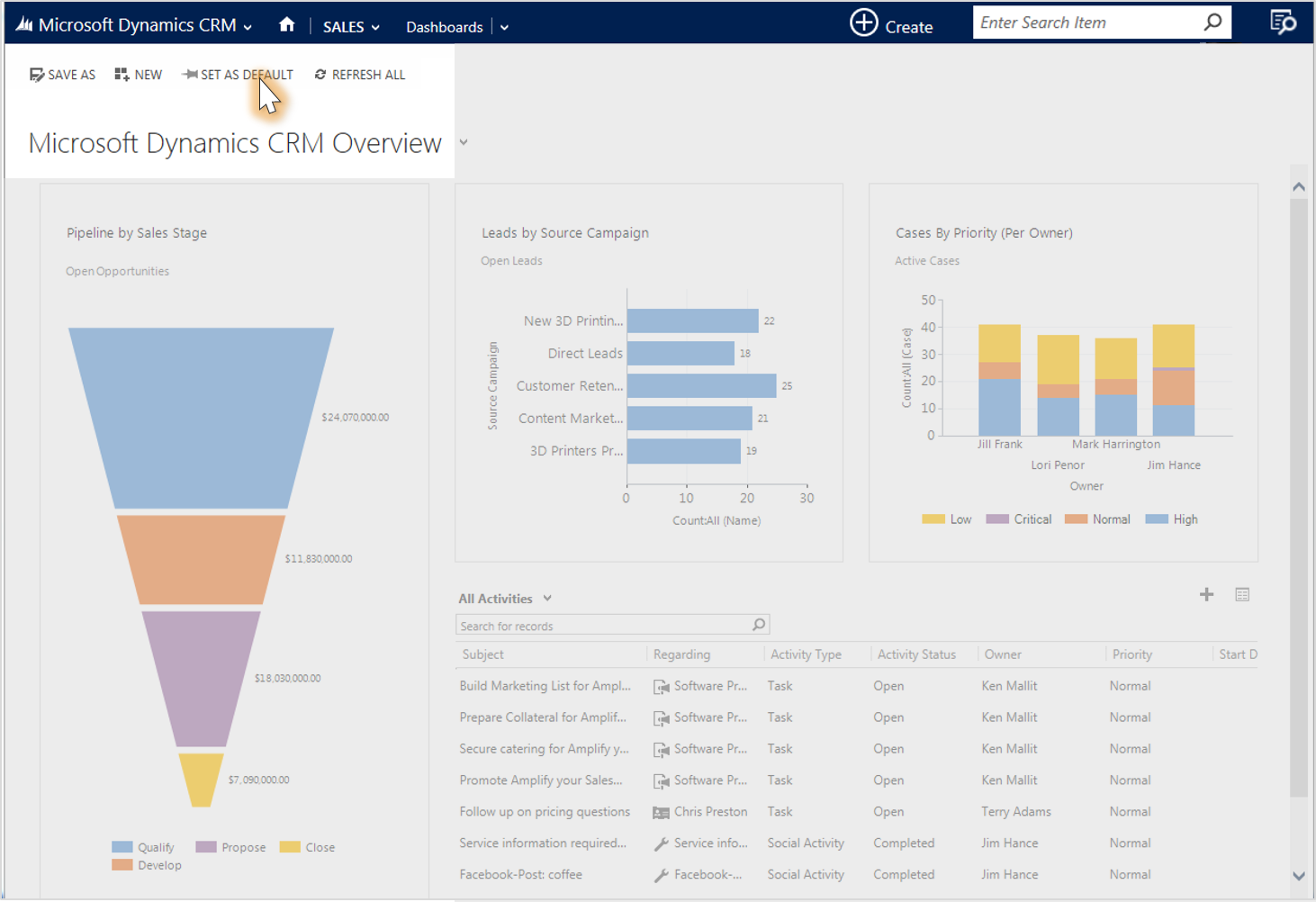Viewport: 1316px width, 902px height.
Task: Click the blue Qualify funnel segment
Action: [201, 414]
